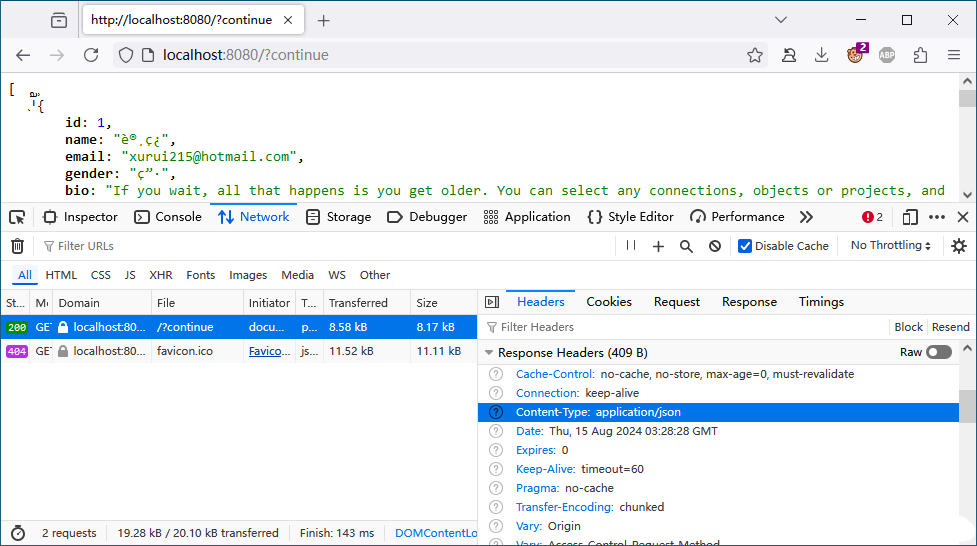Click the Filter Headers input
This screenshot has height=546, width=977.
[x=683, y=327]
